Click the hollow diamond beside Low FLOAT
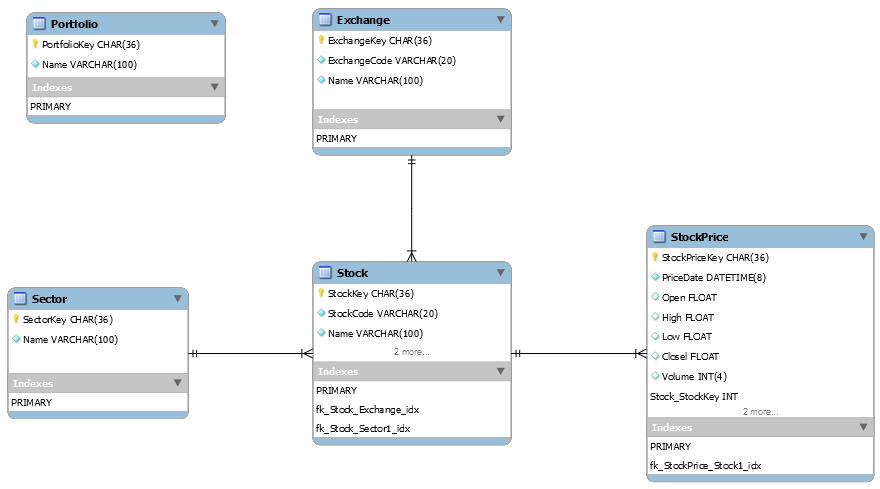This screenshot has width=880, height=489. [x=655, y=336]
